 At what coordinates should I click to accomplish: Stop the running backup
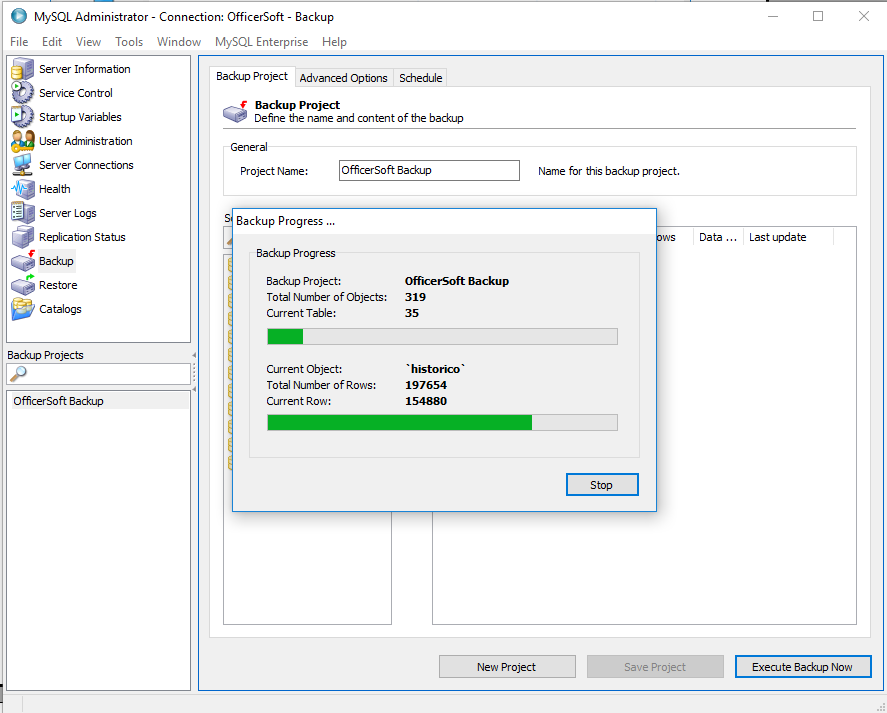[601, 485]
